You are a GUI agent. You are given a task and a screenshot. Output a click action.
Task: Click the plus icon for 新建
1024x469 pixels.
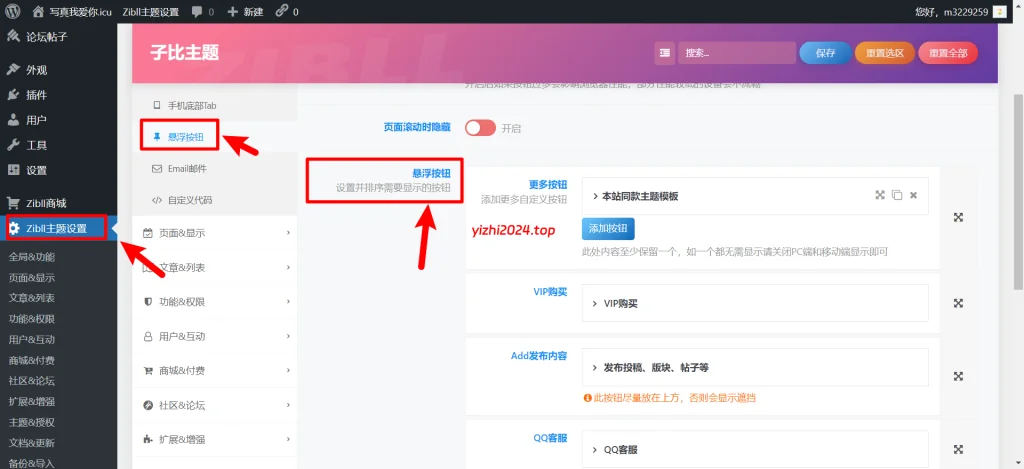pos(233,12)
